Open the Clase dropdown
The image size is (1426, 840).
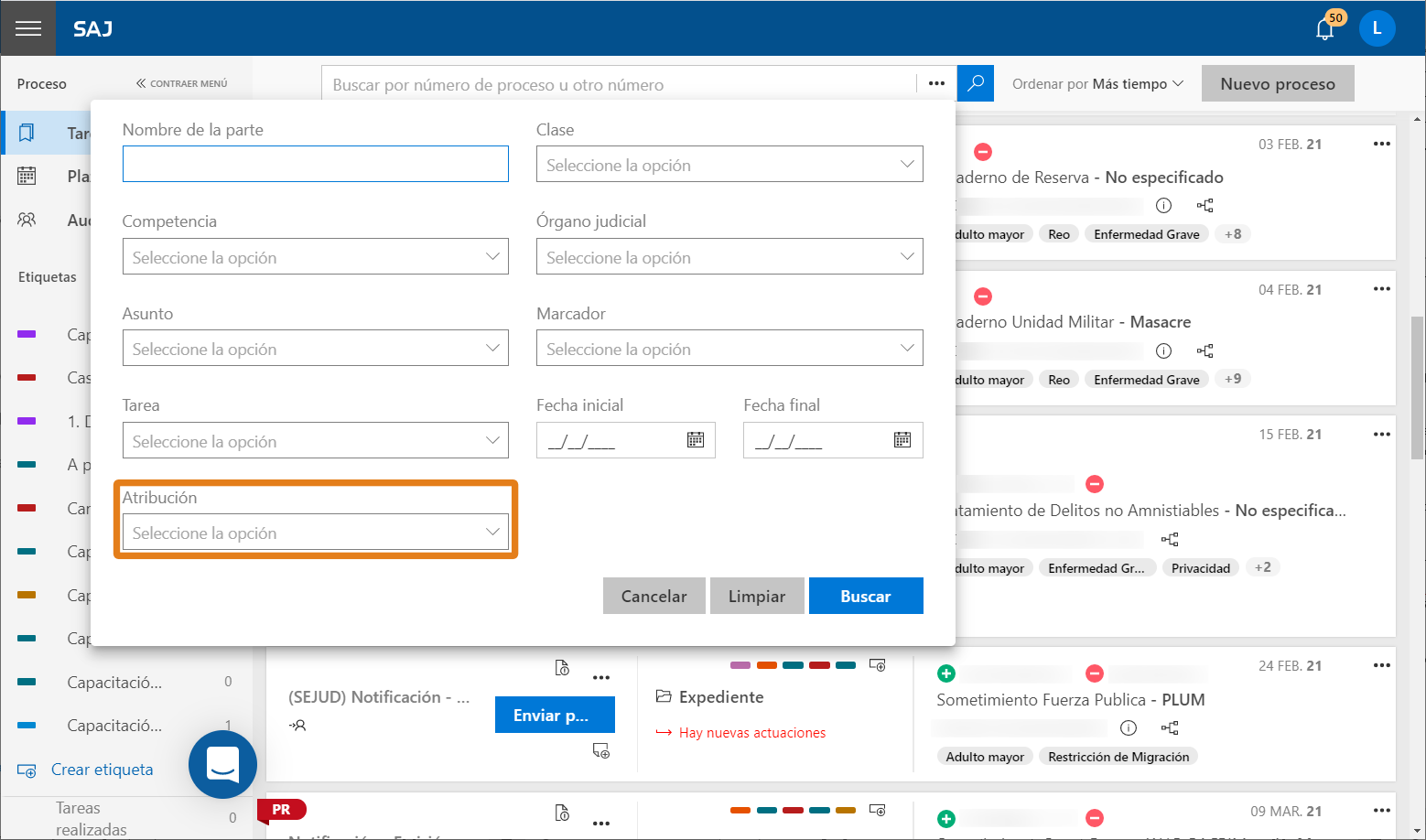pyautogui.click(x=729, y=165)
